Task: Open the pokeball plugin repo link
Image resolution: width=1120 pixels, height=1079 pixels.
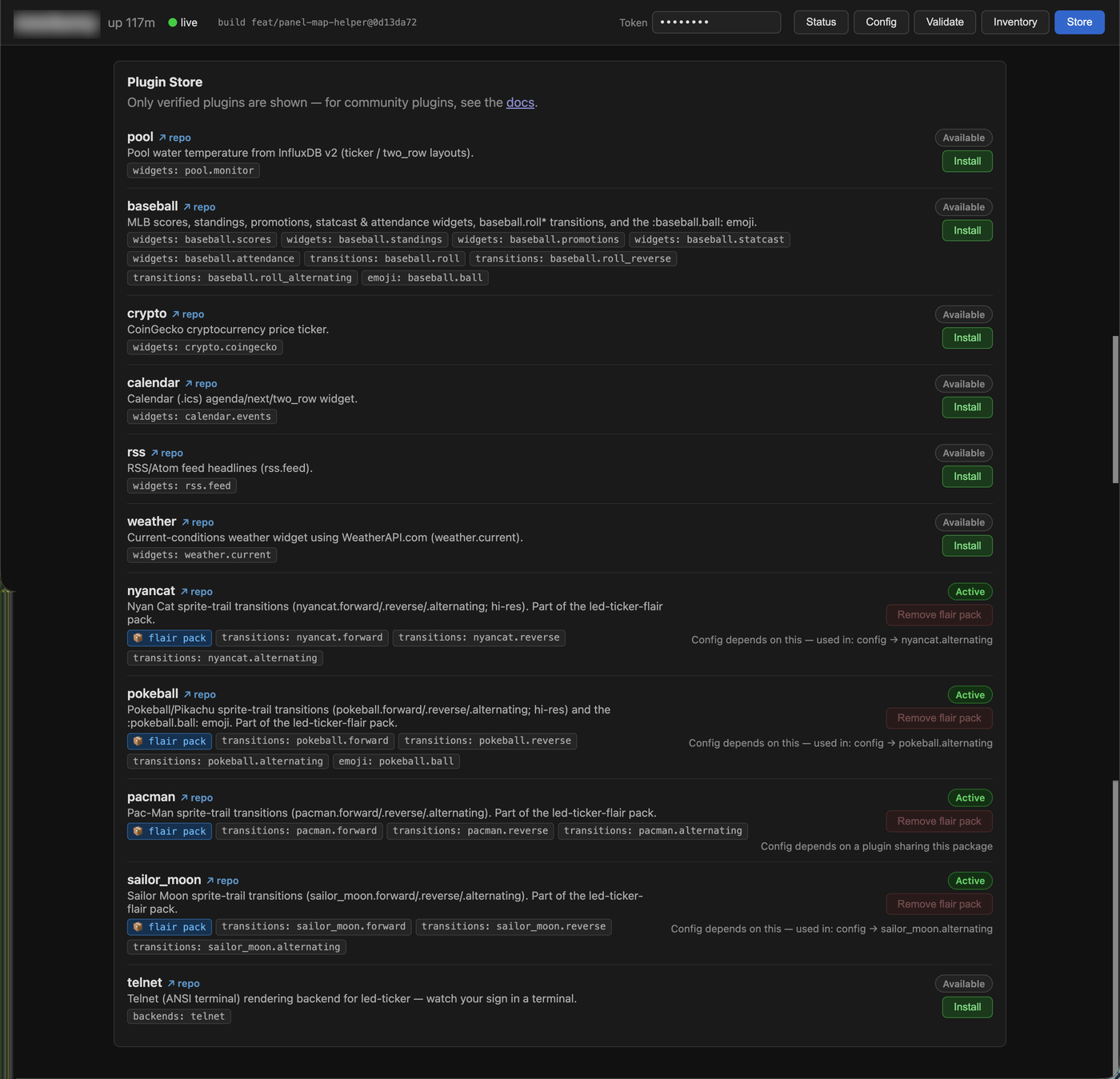Action: 199,694
